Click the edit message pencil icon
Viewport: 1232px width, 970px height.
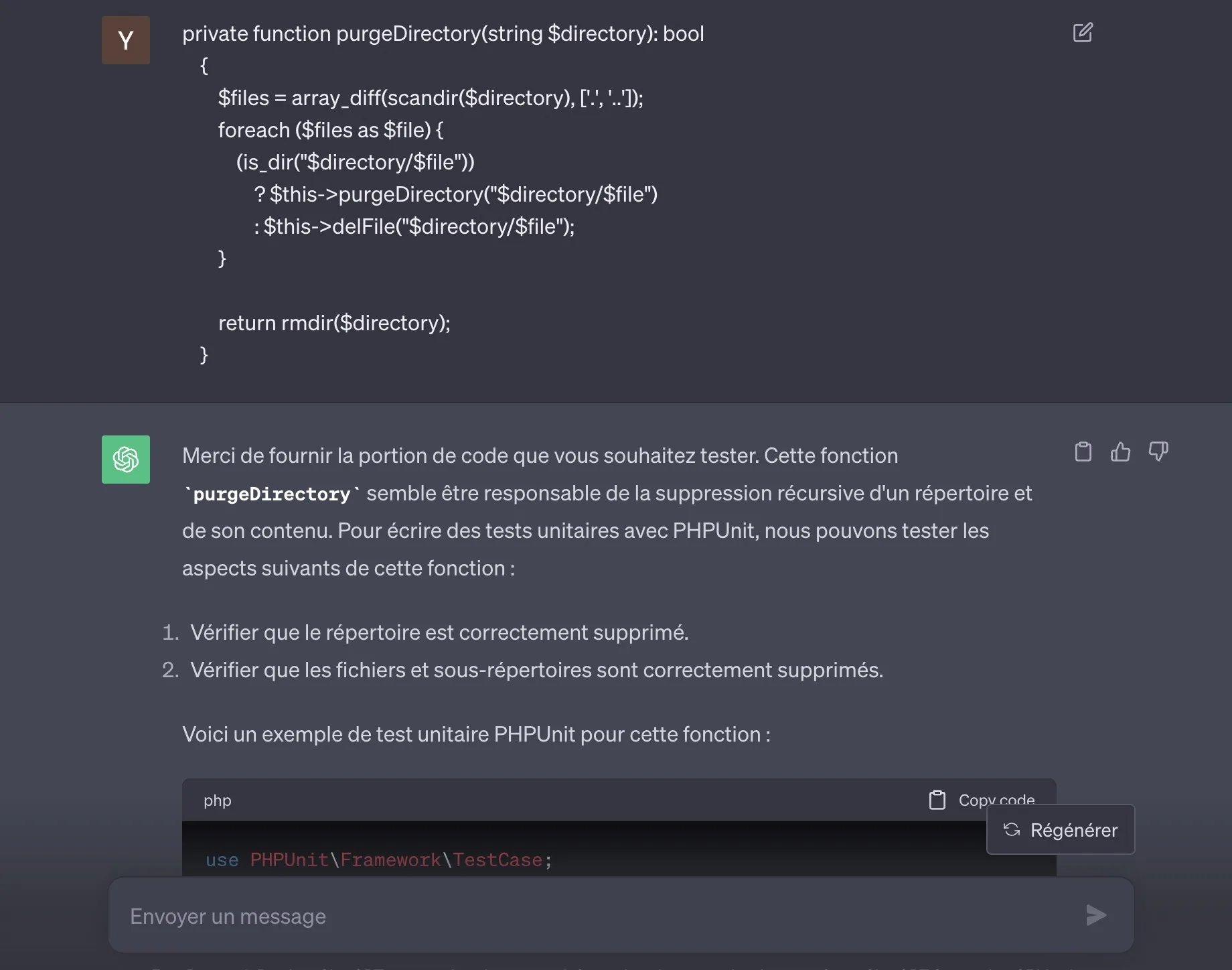pyautogui.click(x=1083, y=33)
